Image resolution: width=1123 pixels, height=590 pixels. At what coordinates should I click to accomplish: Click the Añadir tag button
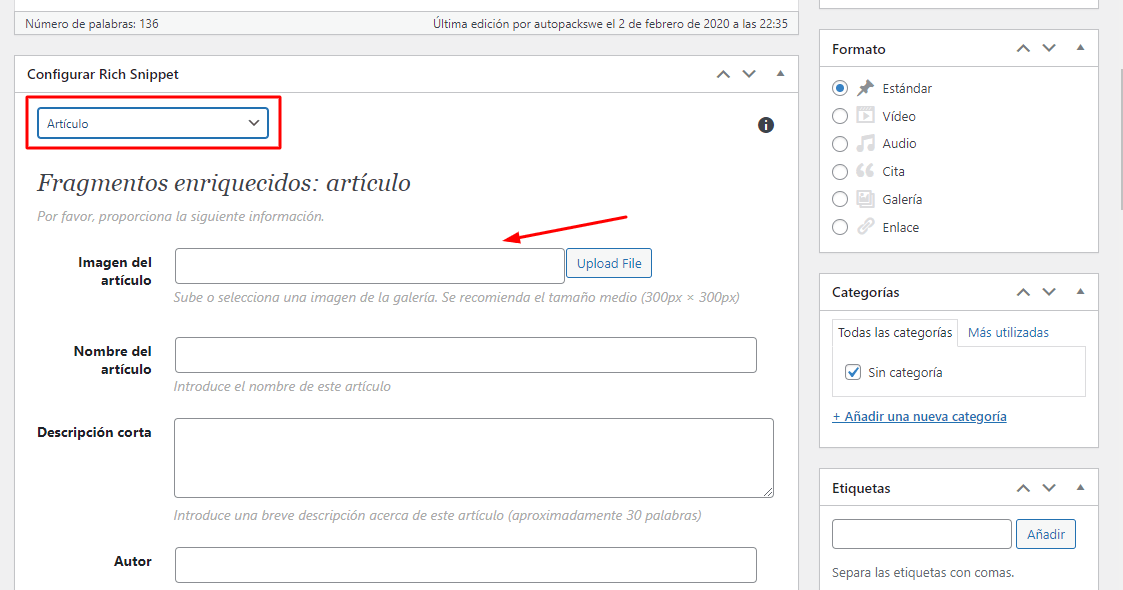coord(1046,534)
